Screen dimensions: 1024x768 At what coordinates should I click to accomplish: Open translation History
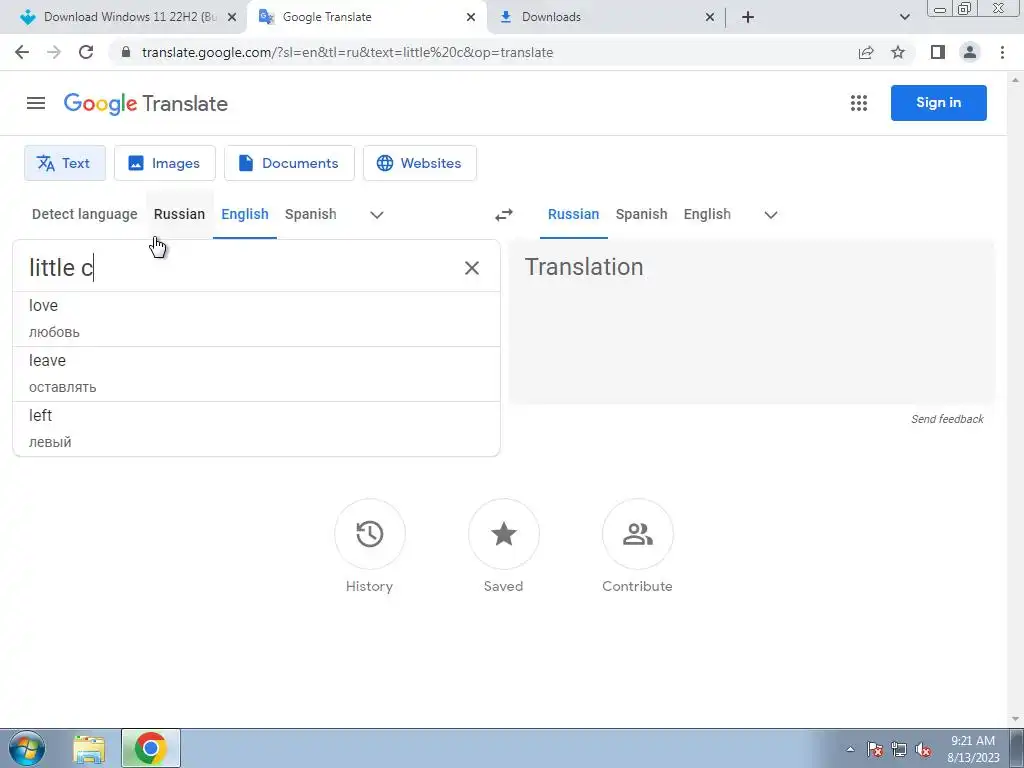pos(370,534)
